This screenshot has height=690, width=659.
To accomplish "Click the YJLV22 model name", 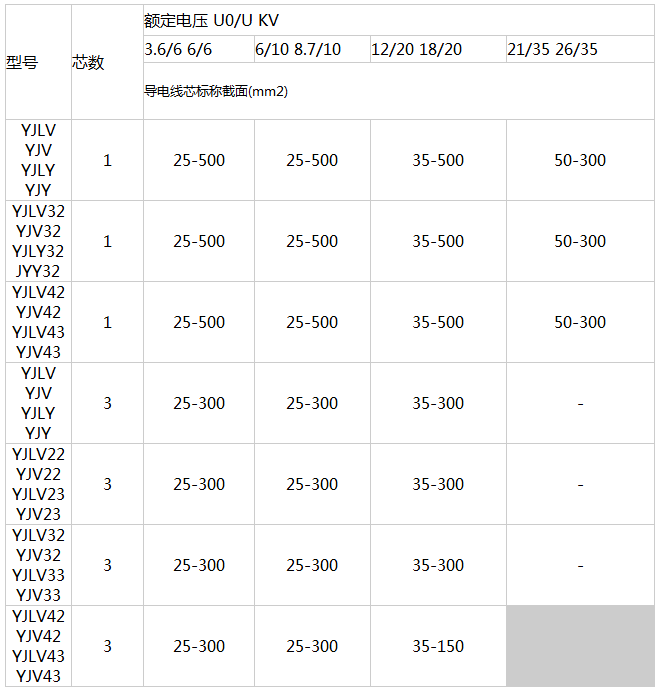I will [x=38, y=454].
